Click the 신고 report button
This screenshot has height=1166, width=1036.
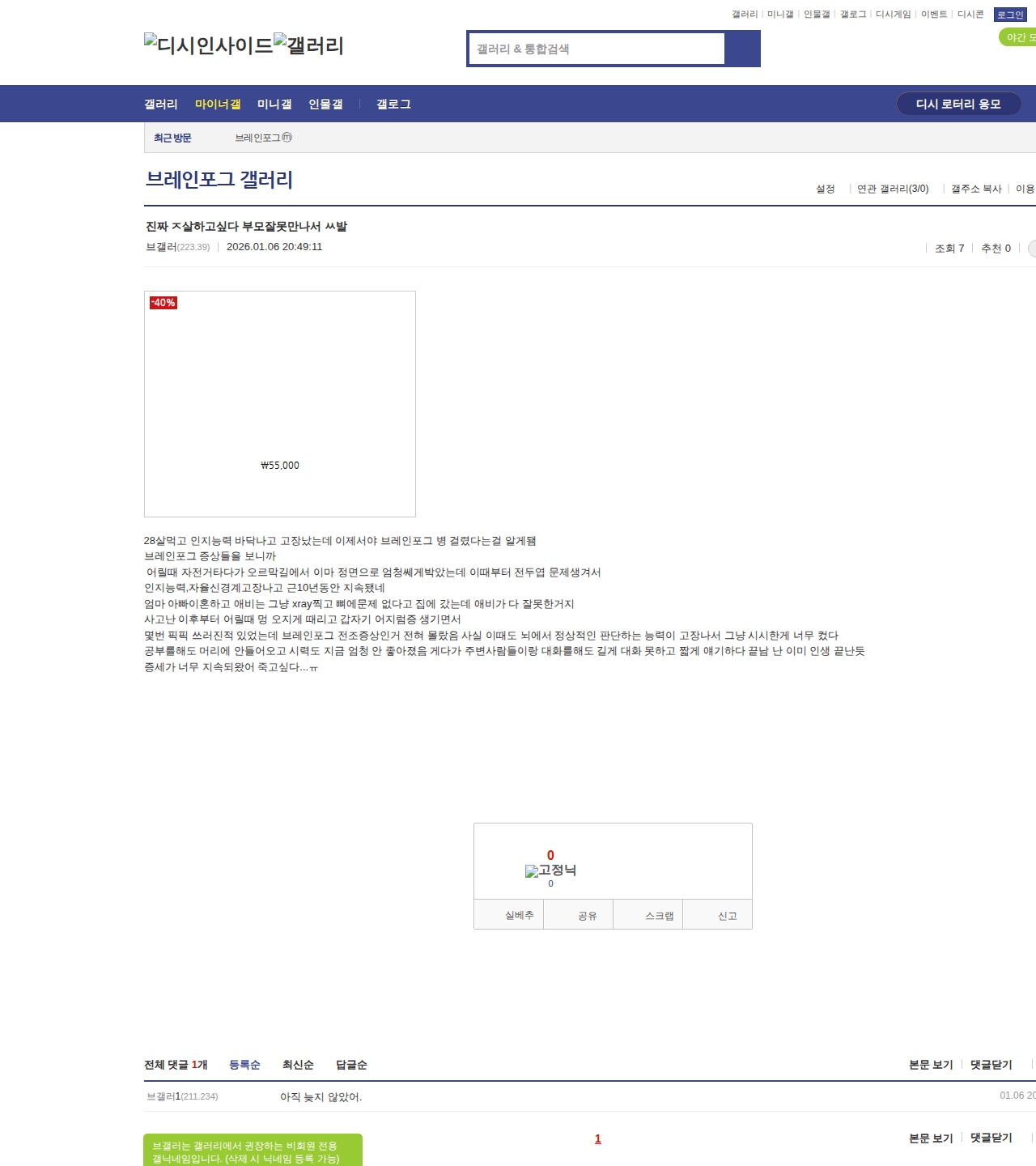(x=718, y=915)
